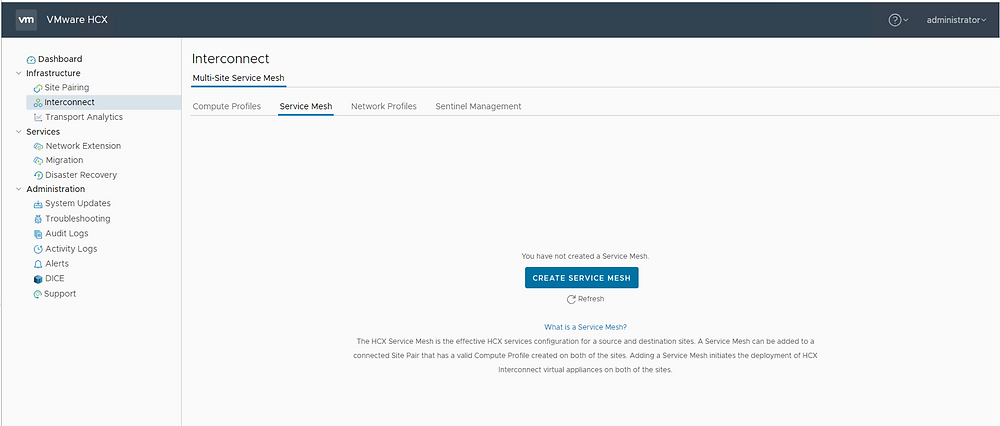Open Alerts page
1000x426 pixels.
point(57,263)
